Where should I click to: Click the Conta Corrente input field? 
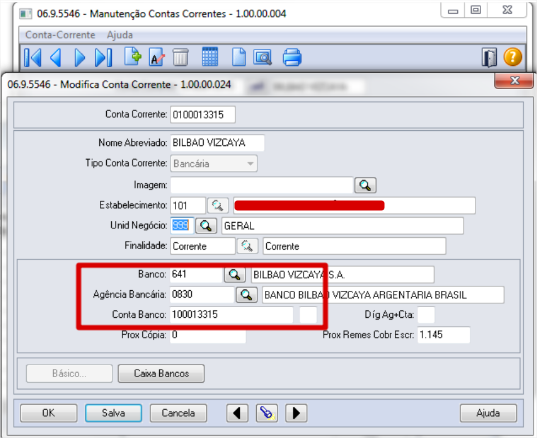point(203,114)
